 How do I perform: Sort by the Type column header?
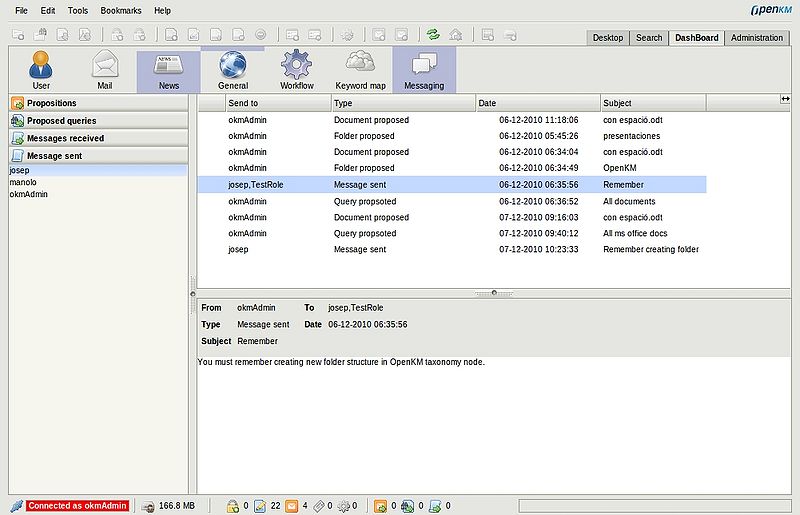click(403, 103)
